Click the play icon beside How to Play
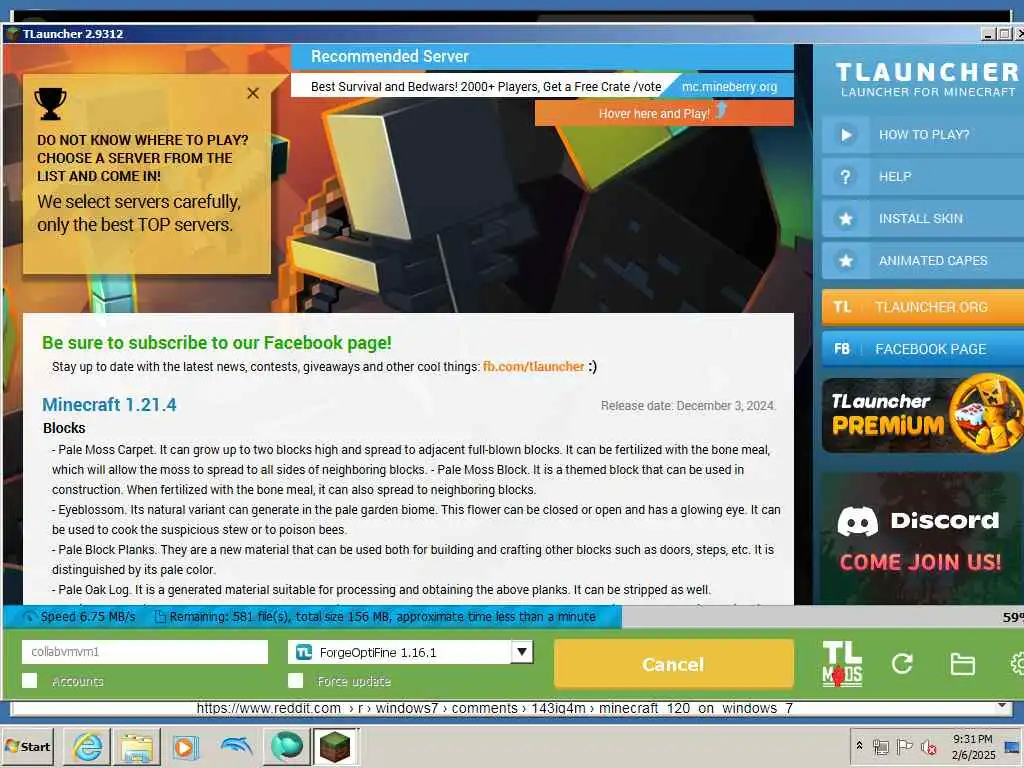1024x768 pixels. [846, 135]
